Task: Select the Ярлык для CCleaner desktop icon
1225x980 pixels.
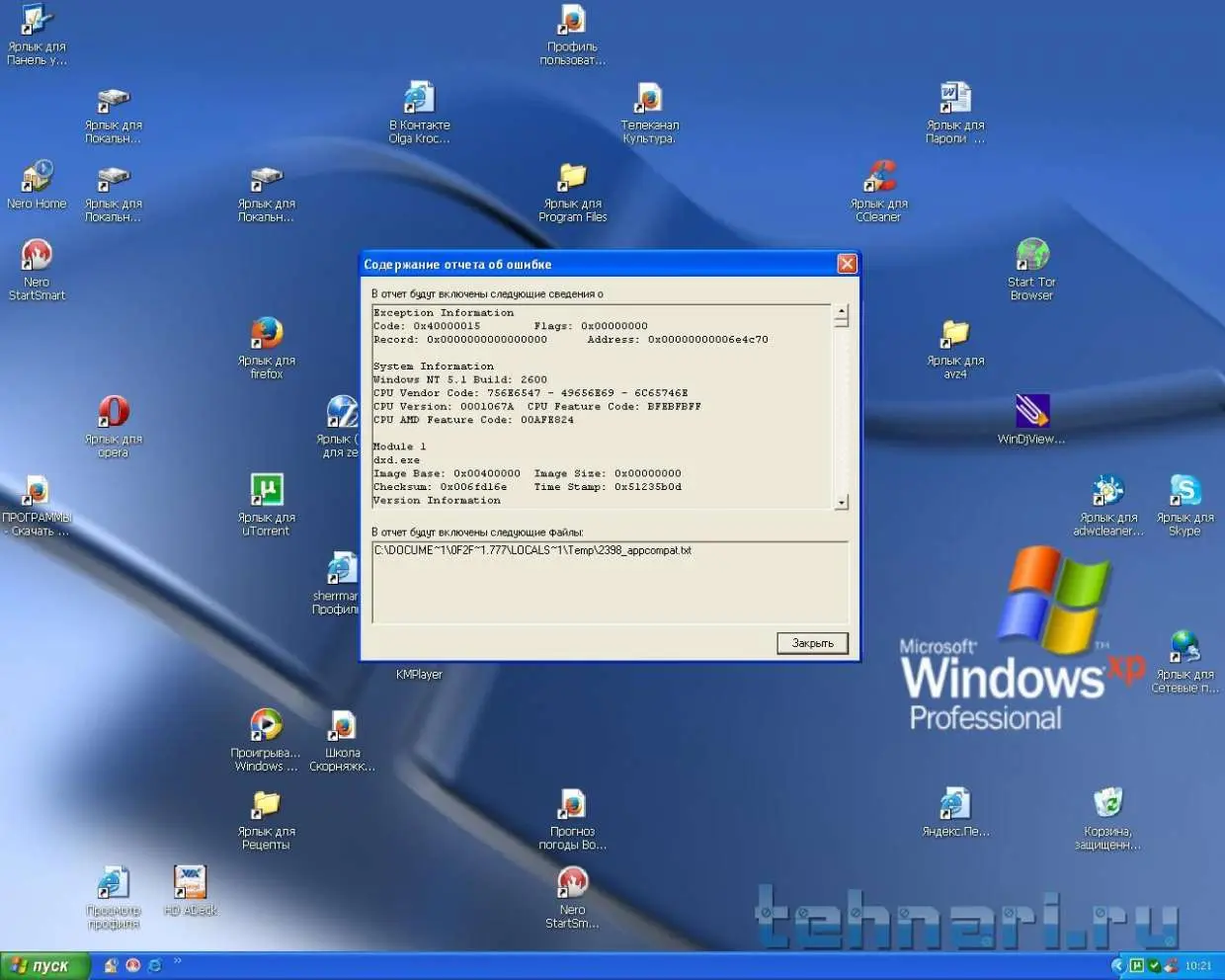Action: tap(878, 191)
